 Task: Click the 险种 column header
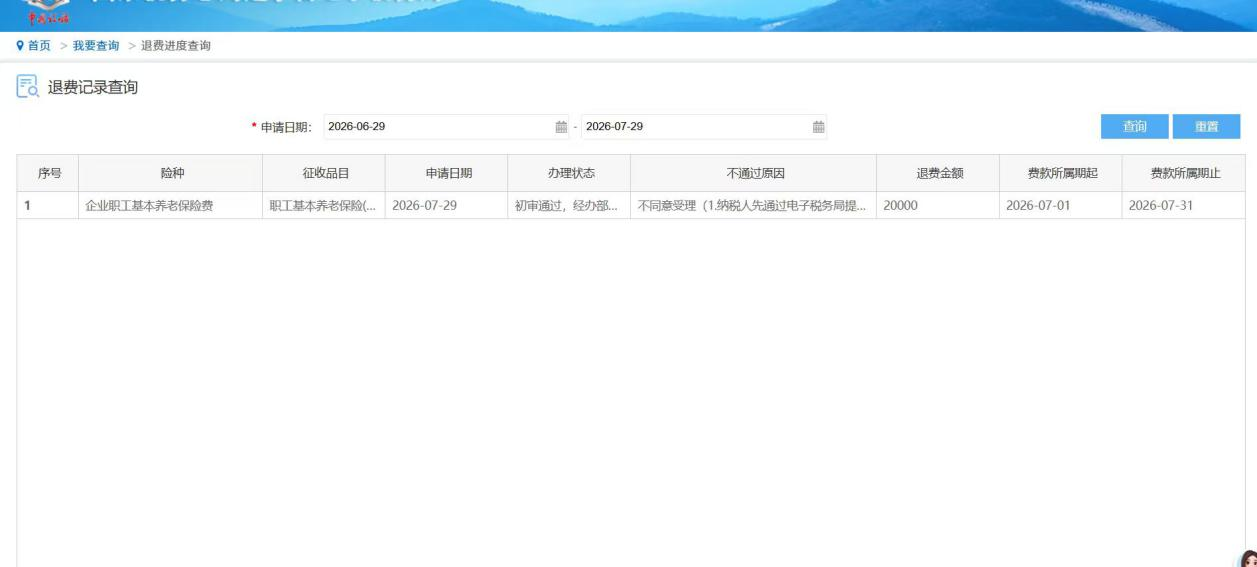[x=170, y=173]
